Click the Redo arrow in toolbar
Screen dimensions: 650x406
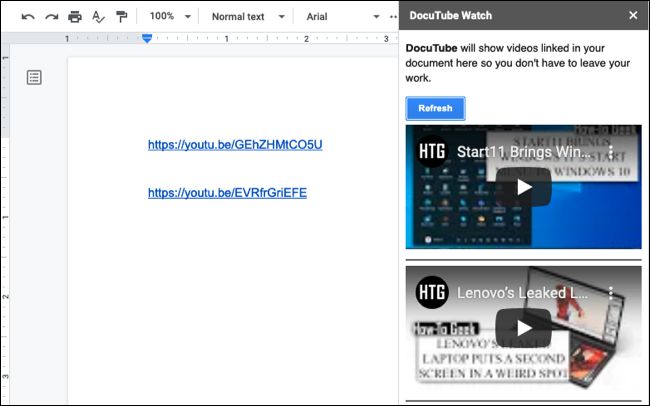[x=51, y=17]
